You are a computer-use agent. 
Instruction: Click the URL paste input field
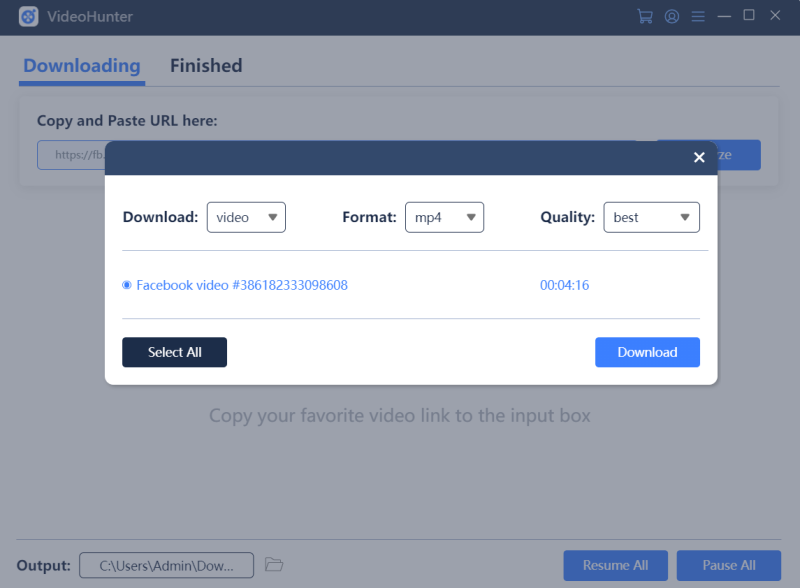point(71,155)
